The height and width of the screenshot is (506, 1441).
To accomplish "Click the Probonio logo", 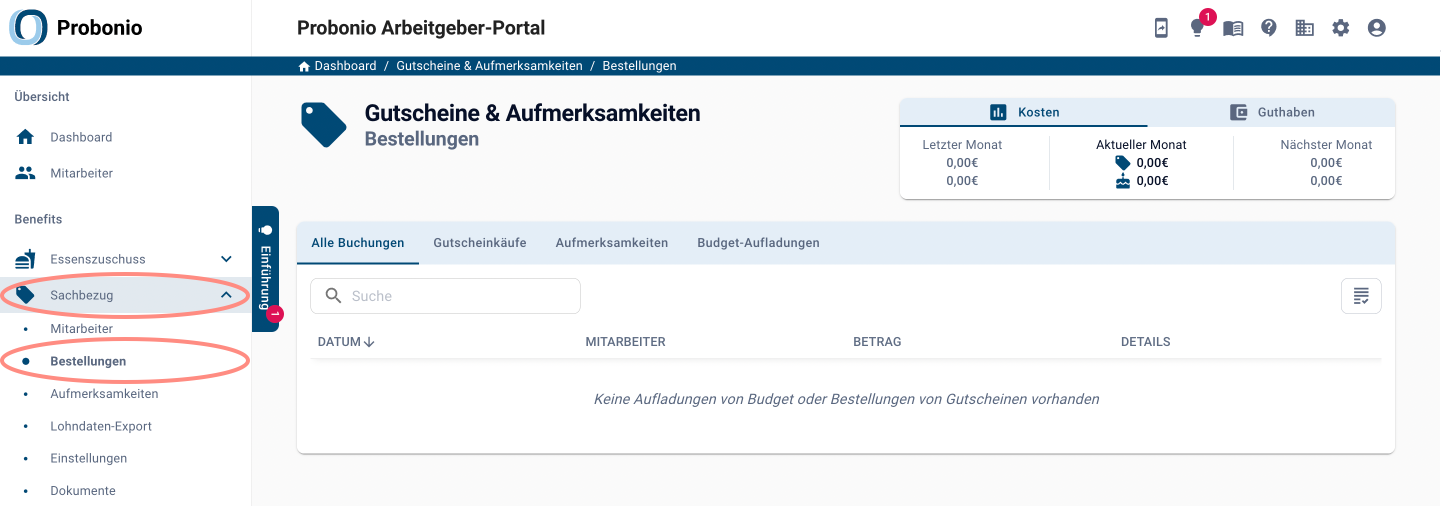I will pyautogui.click(x=76, y=28).
